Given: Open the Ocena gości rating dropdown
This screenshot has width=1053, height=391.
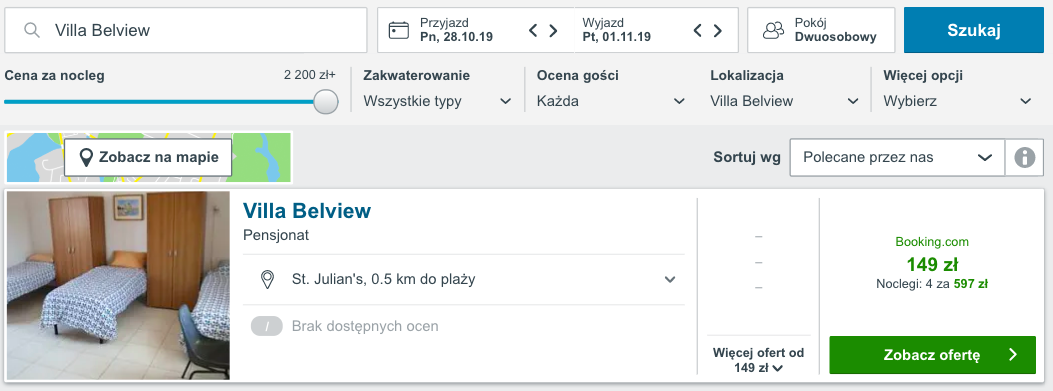Looking at the screenshot, I should 611,101.
